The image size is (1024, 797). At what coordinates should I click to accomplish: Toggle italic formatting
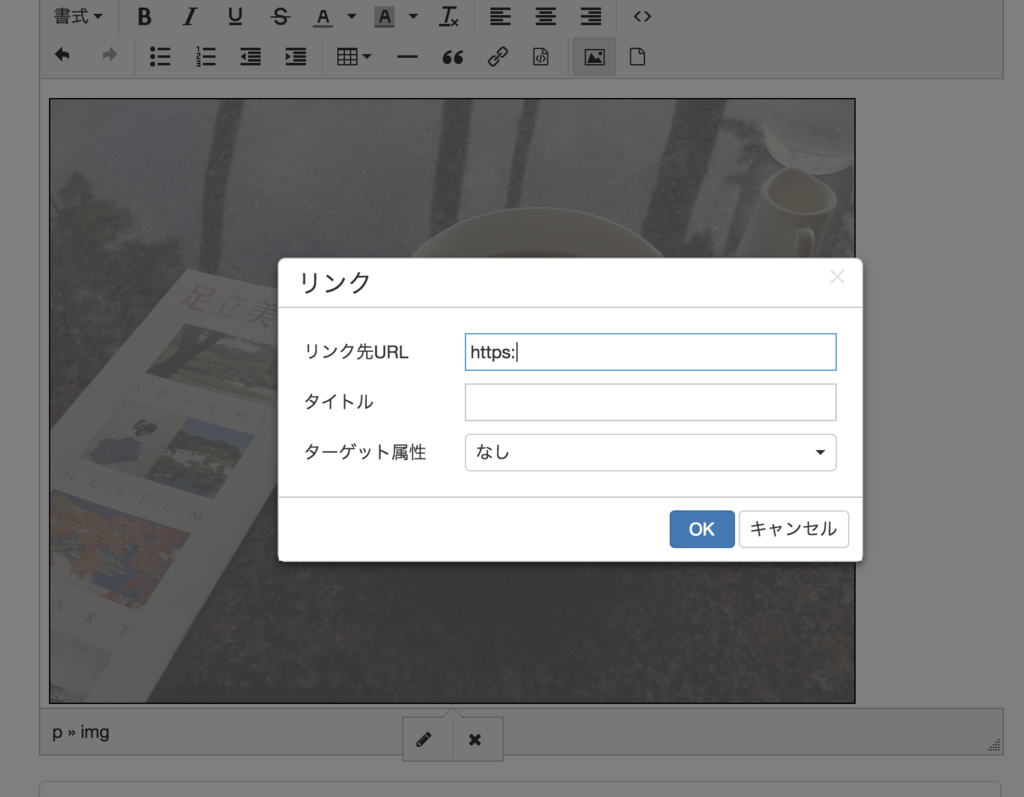189,17
